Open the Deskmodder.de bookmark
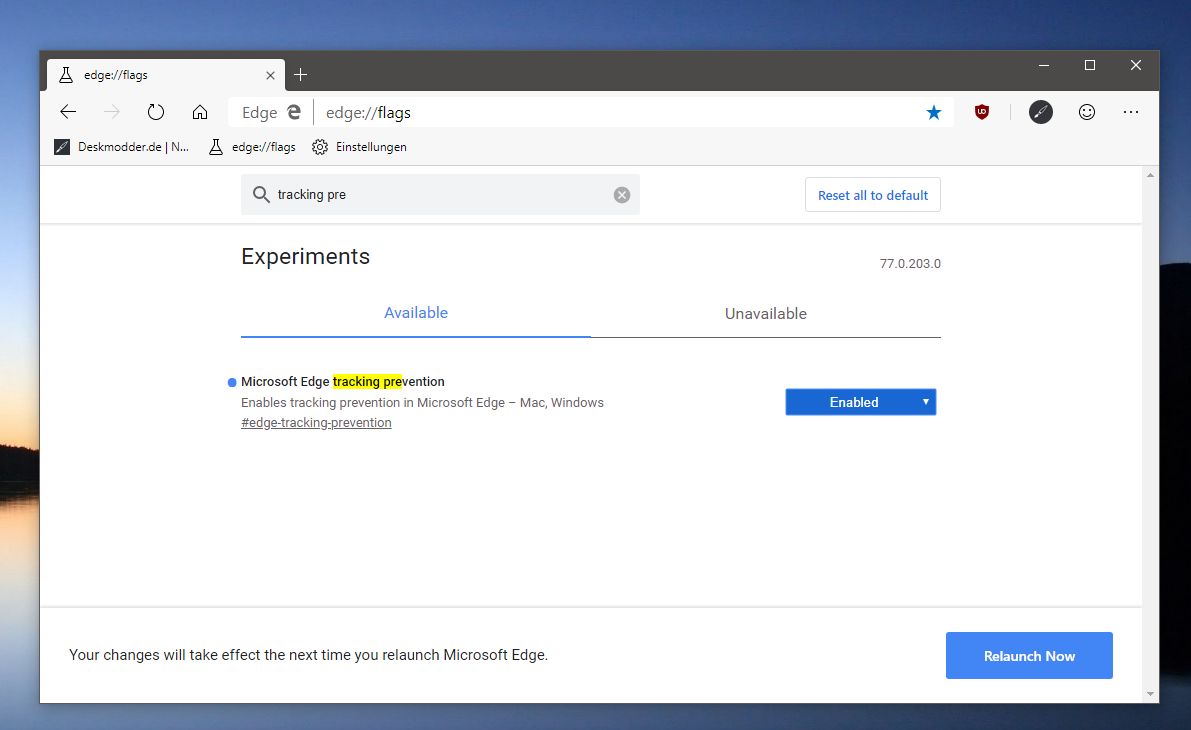Screen dimensions: 1191x730 point(122,147)
